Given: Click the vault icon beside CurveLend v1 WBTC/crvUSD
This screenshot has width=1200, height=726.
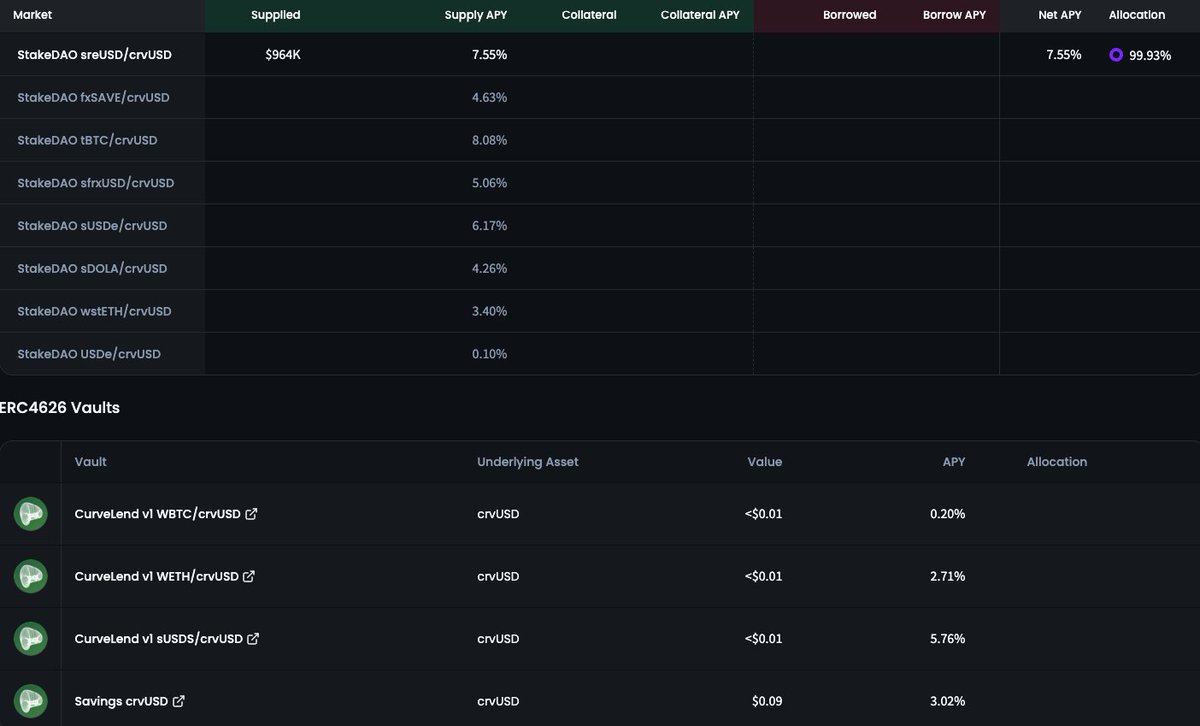Looking at the screenshot, I should coord(31,514).
